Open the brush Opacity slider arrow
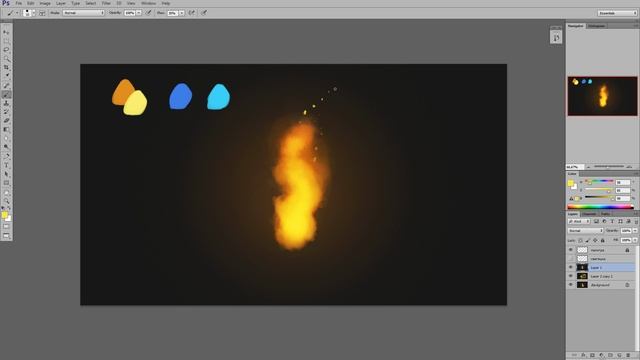640x360 pixels. (139, 13)
